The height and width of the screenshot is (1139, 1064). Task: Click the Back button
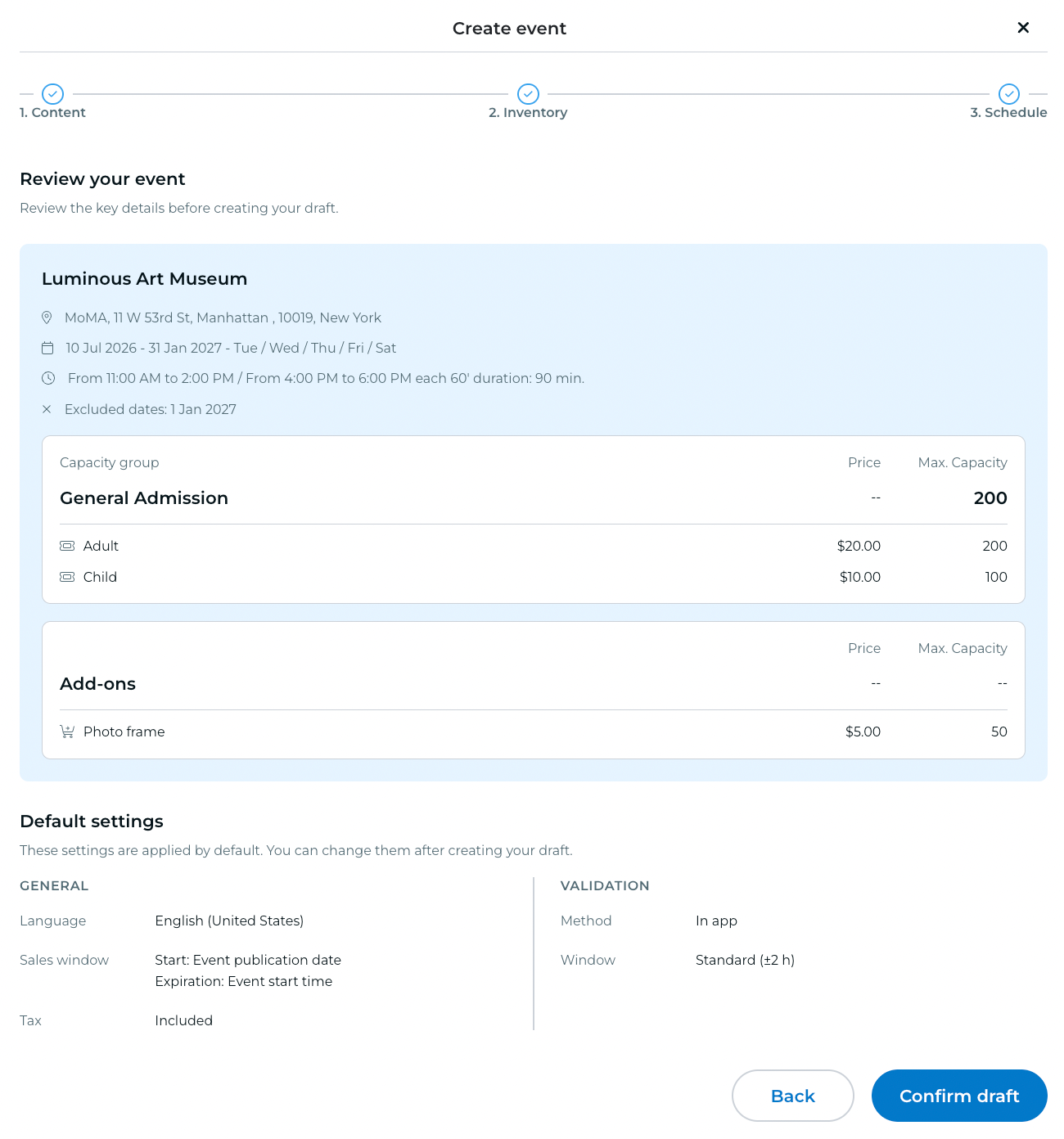[x=793, y=1096]
